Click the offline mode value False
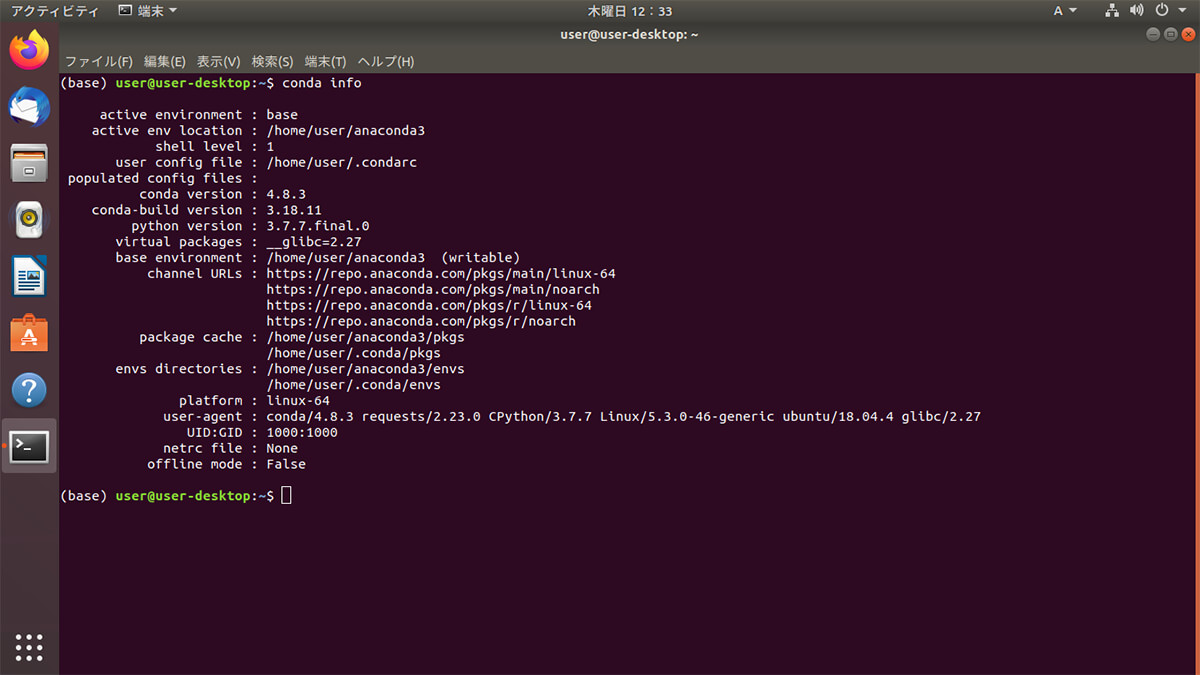The height and width of the screenshot is (675, 1200). click(x=286, y=465)
